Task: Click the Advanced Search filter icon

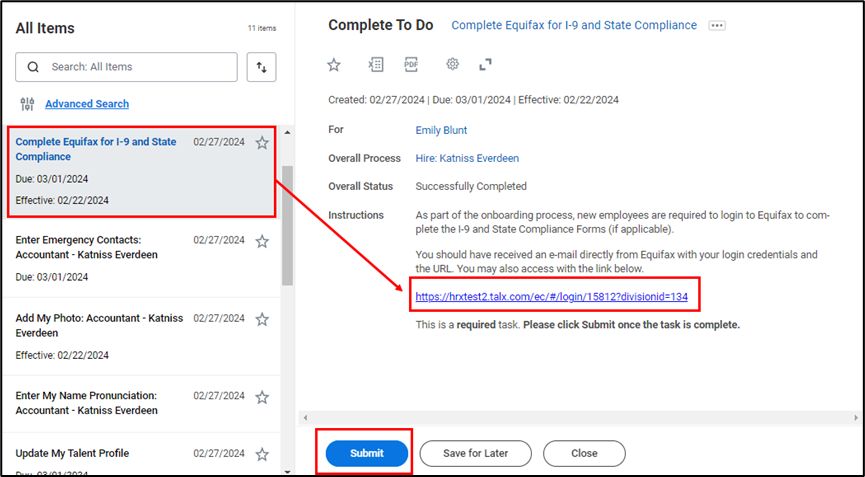Action: pyautogui.click(x=27, y=104)
